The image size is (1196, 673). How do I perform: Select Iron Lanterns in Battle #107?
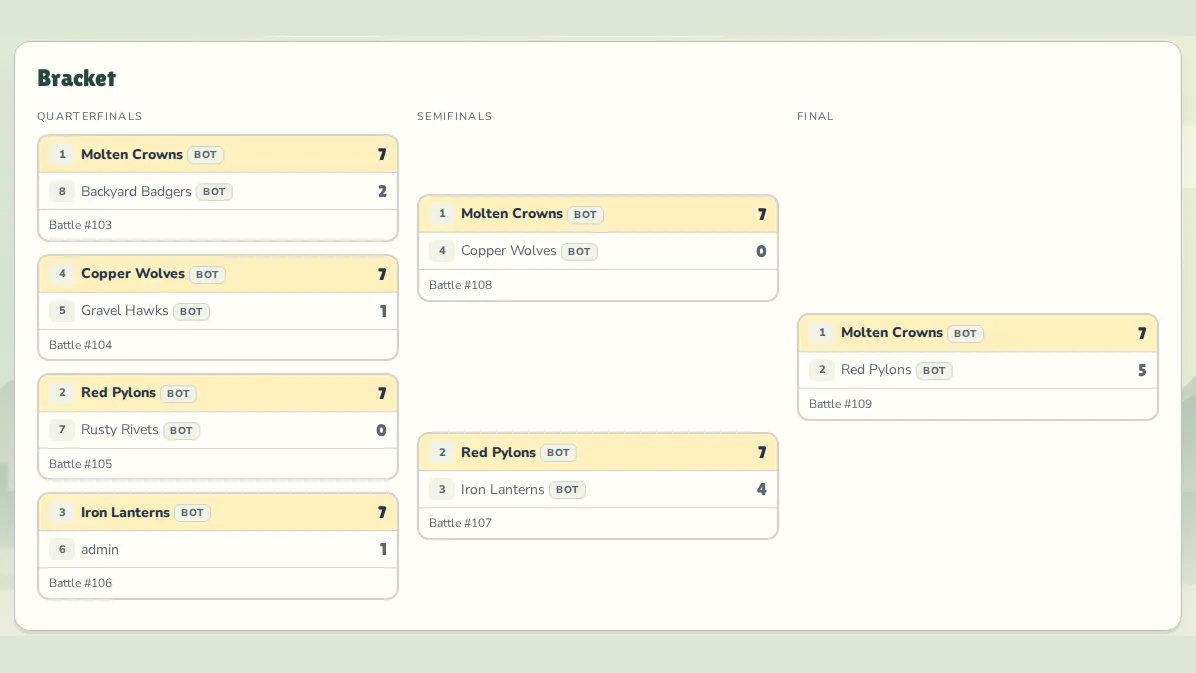597,489
